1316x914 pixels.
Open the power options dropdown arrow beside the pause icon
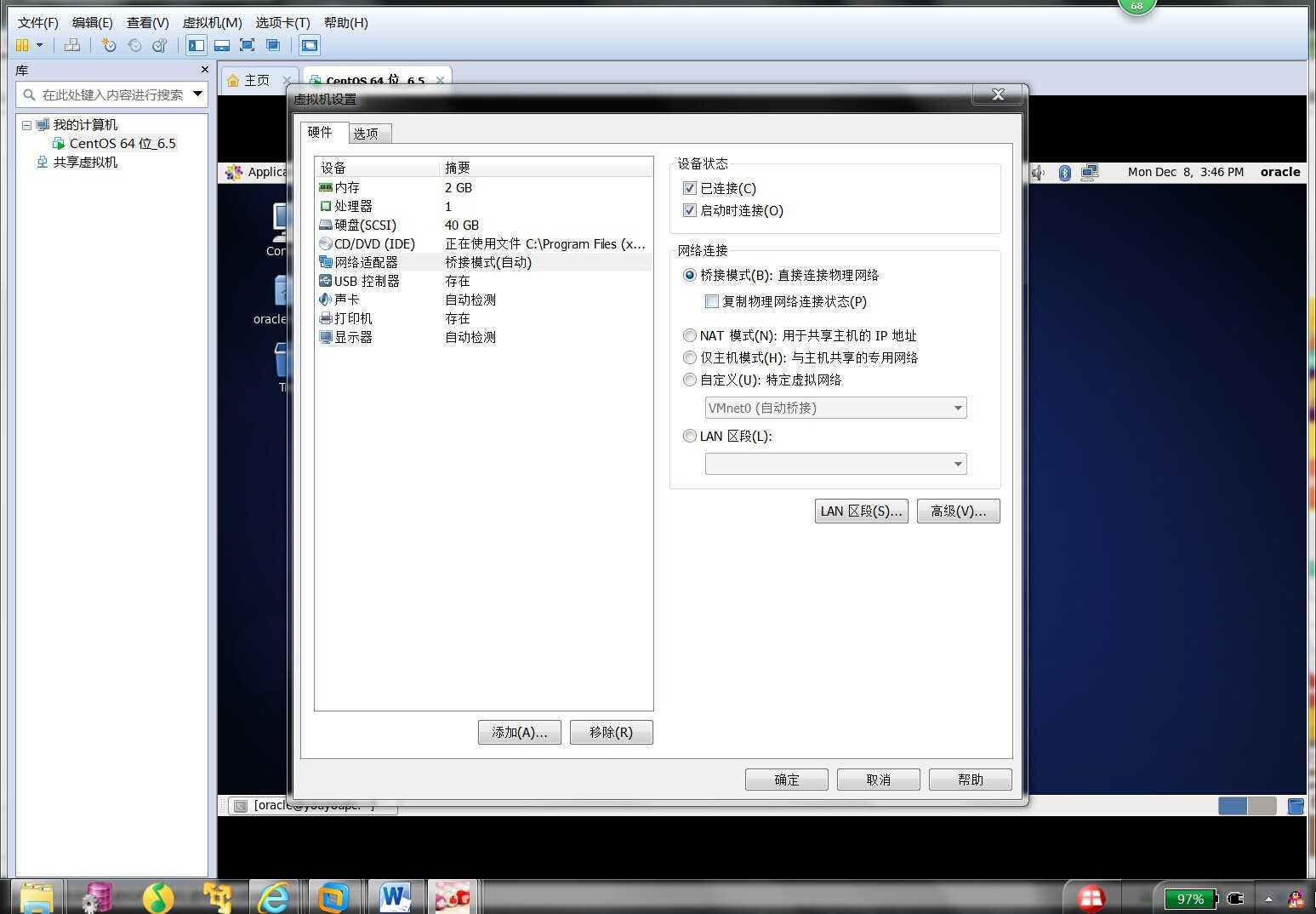[x=39, y=45]
